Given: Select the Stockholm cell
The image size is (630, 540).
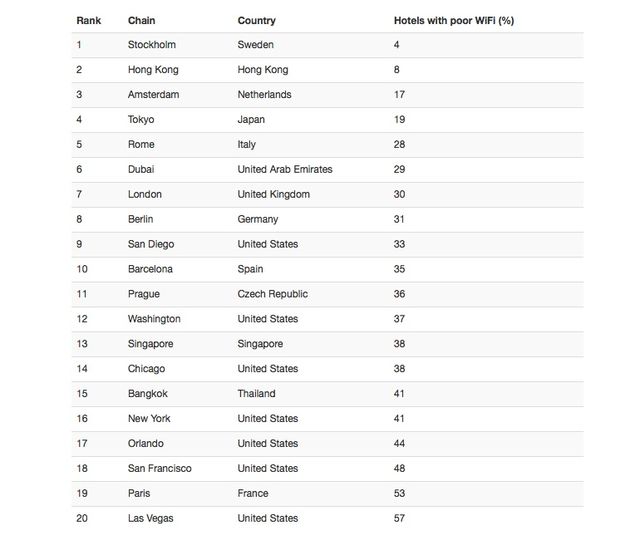Looking at the screenshot, I should [153, 45].
